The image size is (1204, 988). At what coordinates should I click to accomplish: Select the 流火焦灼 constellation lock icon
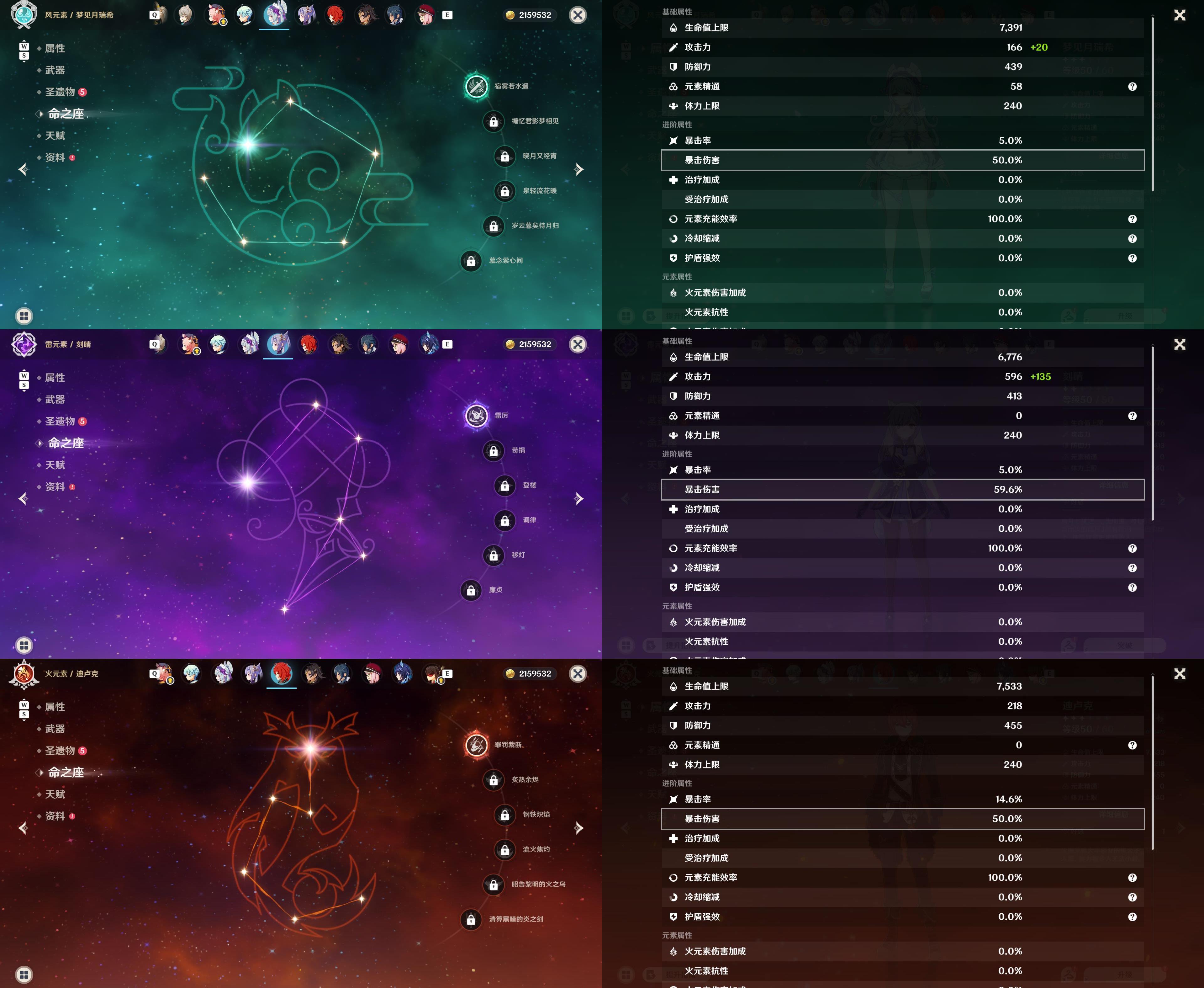pos(505,850)
